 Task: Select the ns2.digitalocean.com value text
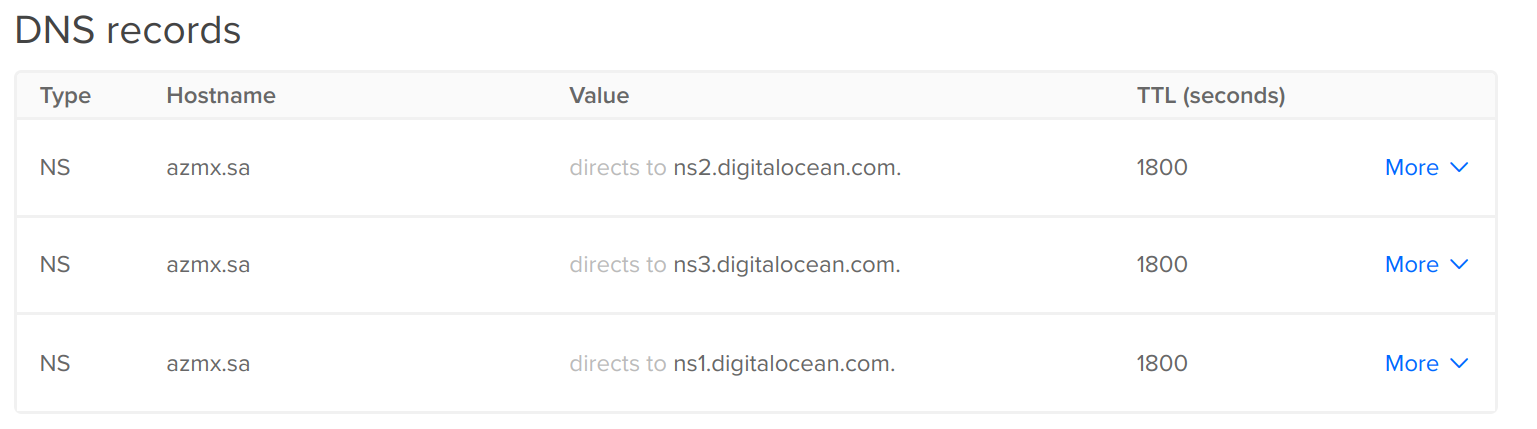(787, 168)
